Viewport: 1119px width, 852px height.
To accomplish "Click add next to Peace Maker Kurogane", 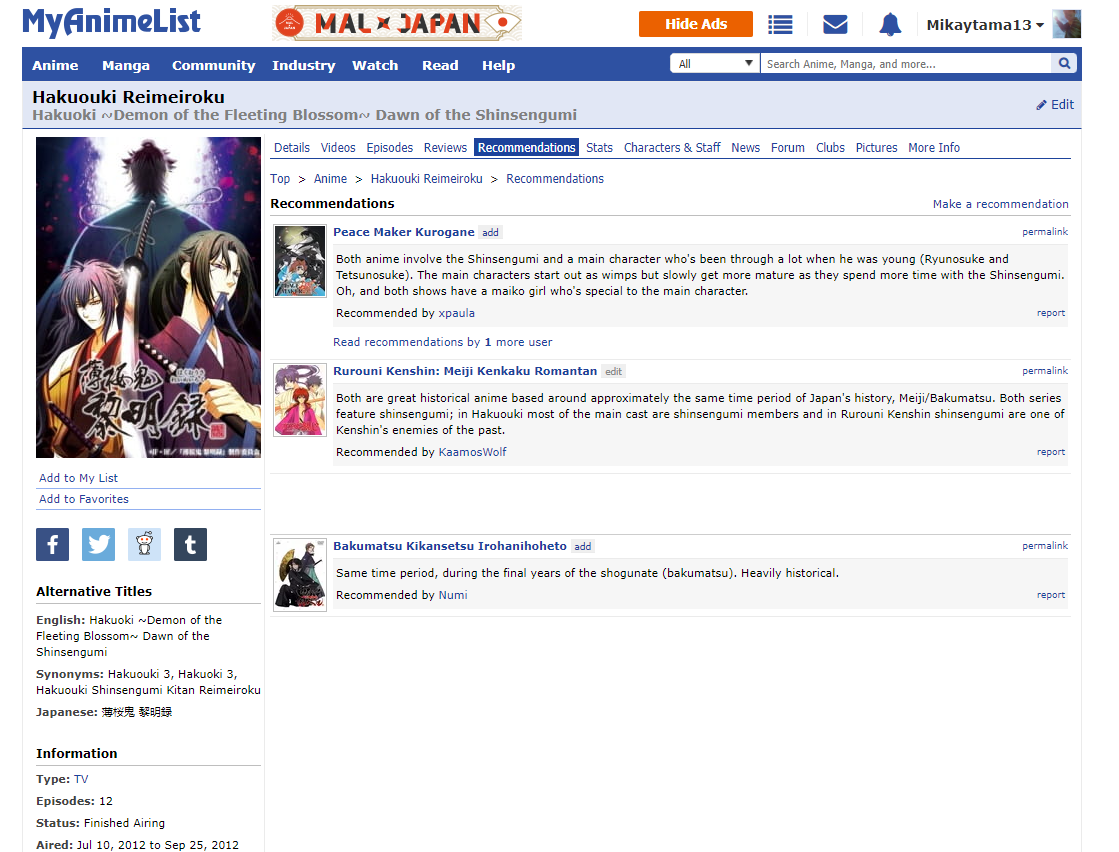I will click(490, 233).
